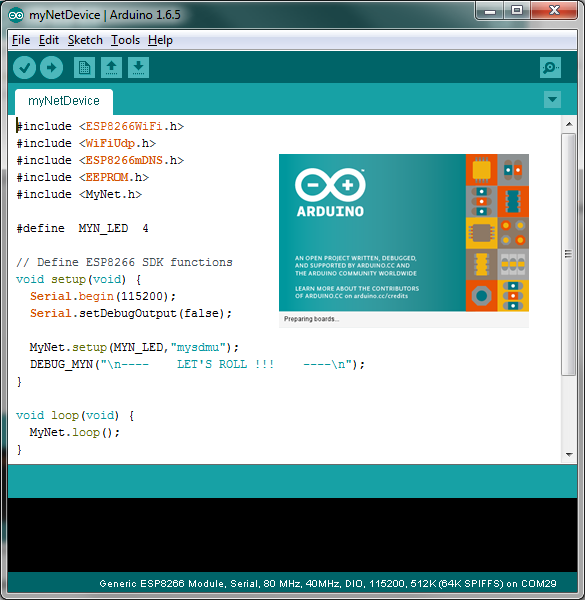Open a sketch using the Open icon
The image size is (585, 600).
[111, 68]
